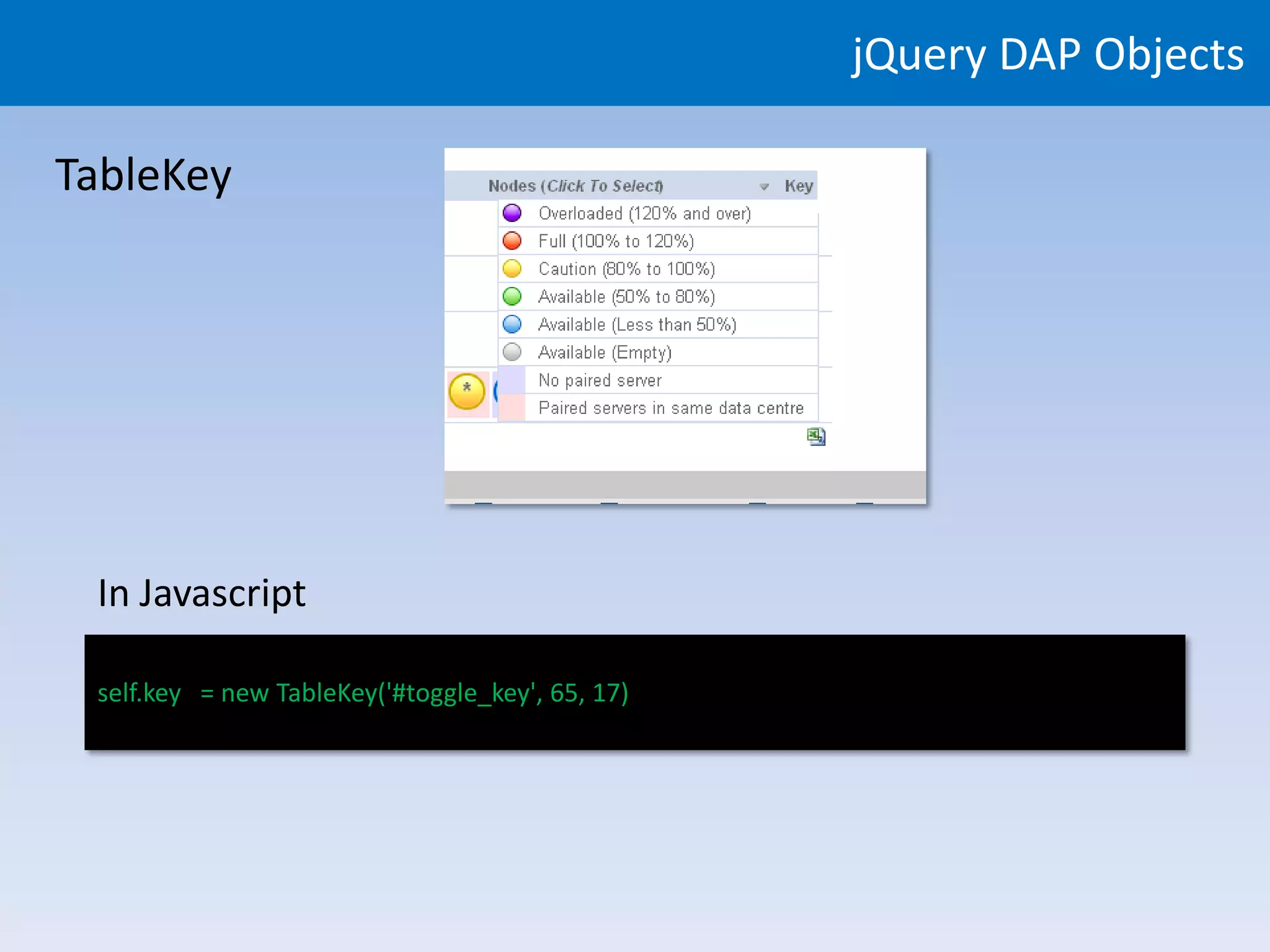Click the TableKey heading text
Viewport: 1270px width, 952px height.
143,175
